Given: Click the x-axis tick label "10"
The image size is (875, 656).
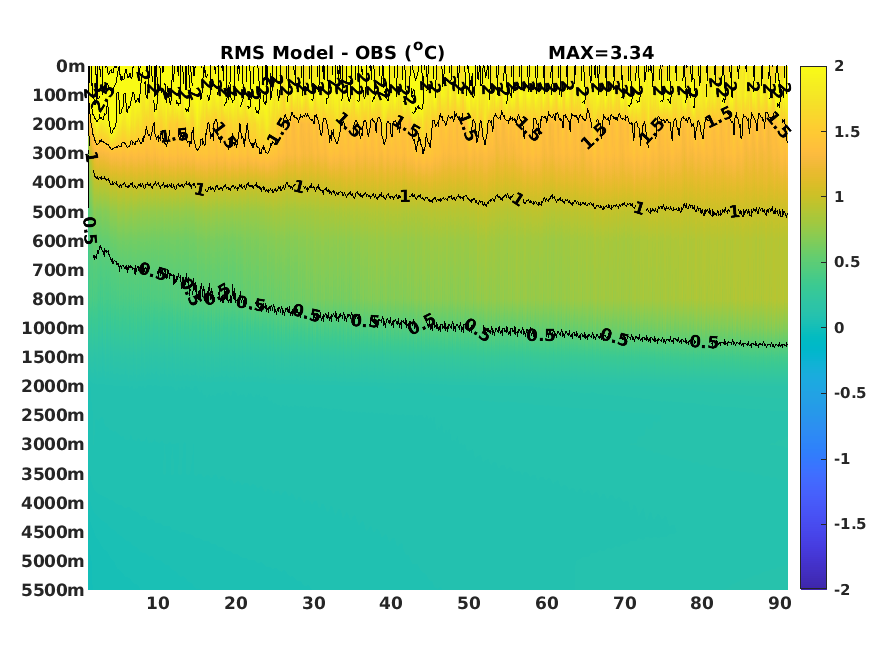Looking at the screenshot, I should tap(158, 604).
